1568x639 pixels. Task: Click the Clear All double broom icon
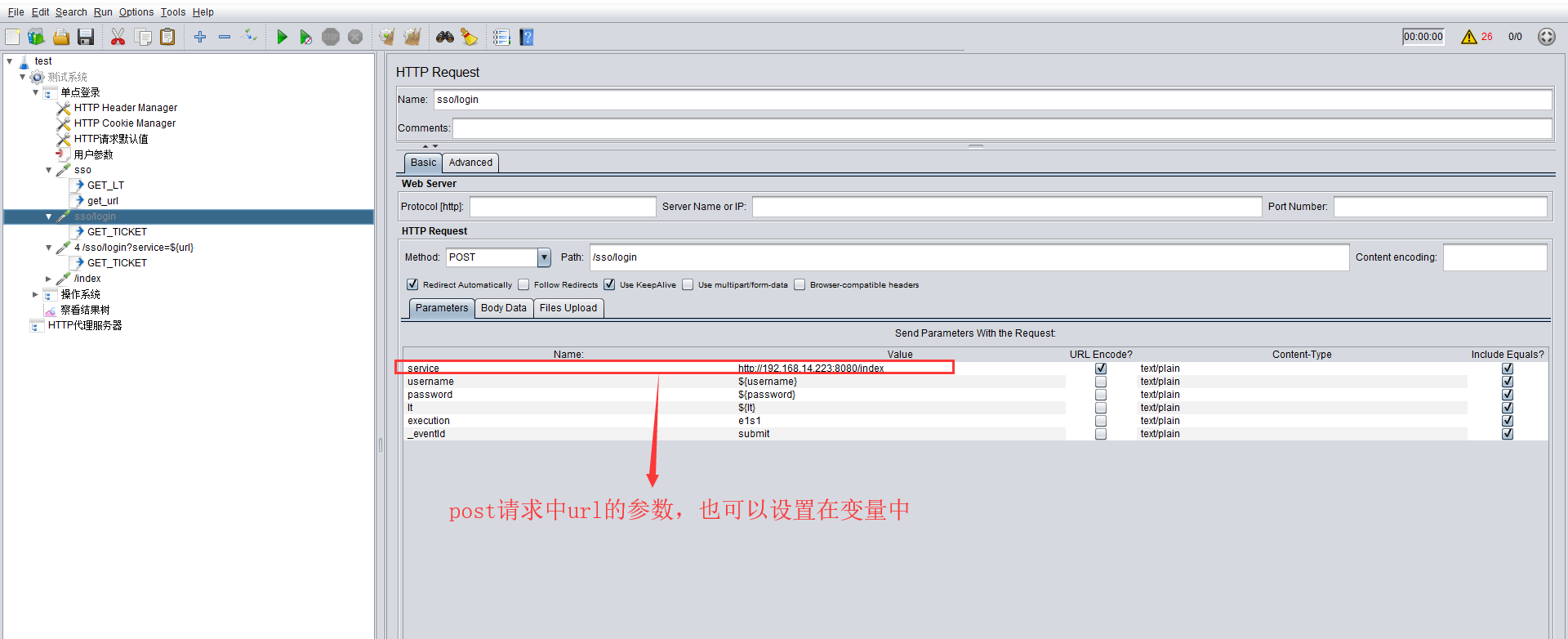pyautogui.click(x=412, y=37)
